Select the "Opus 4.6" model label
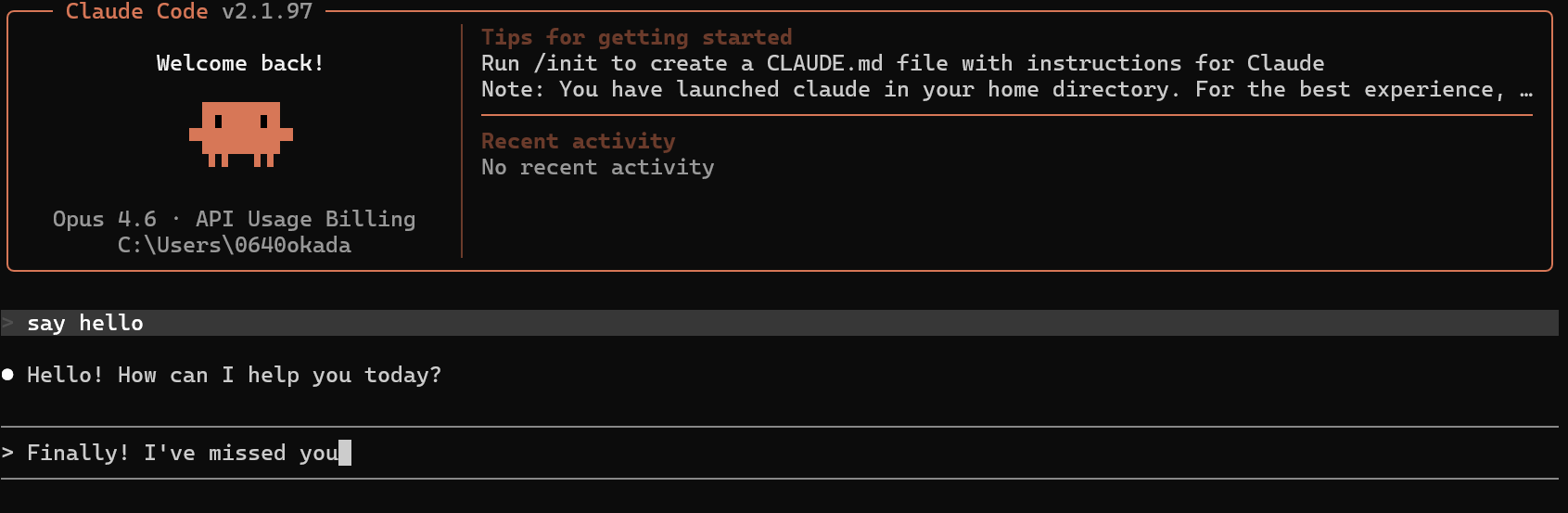 (104, 219)
